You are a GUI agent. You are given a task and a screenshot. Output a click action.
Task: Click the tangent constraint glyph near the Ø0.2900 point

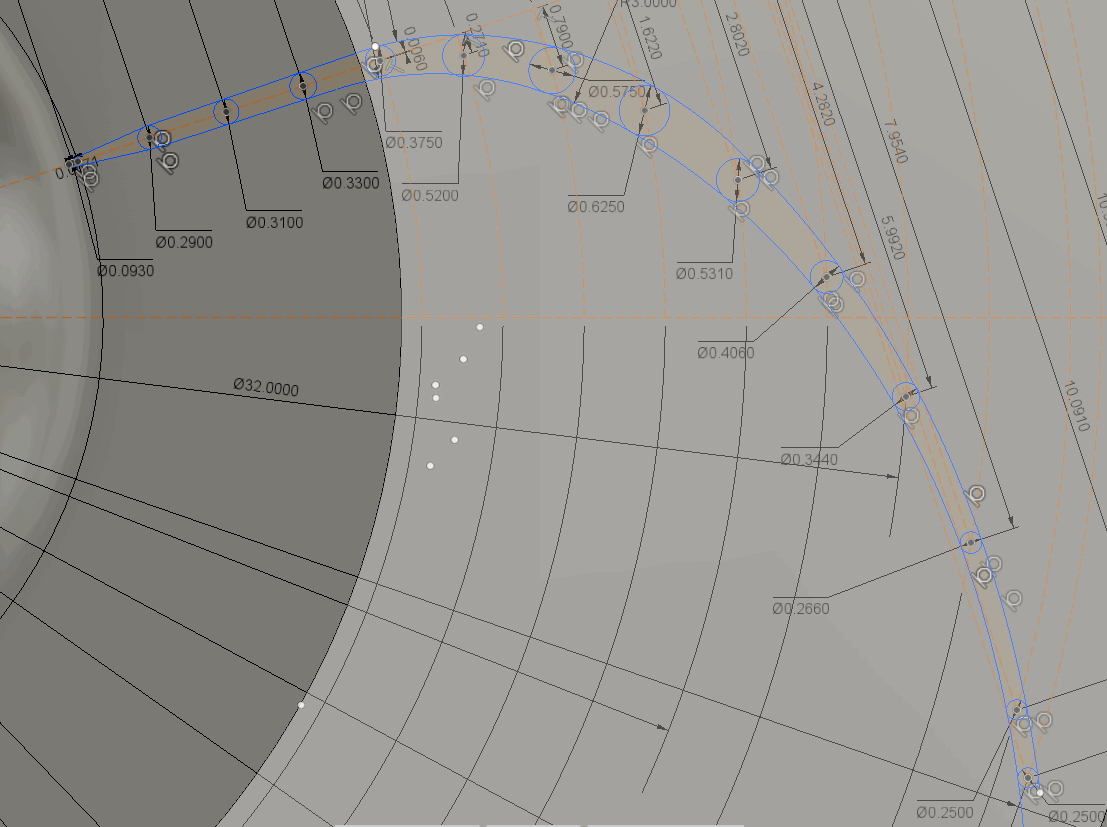pyautogui.click(x=167, y=162)
